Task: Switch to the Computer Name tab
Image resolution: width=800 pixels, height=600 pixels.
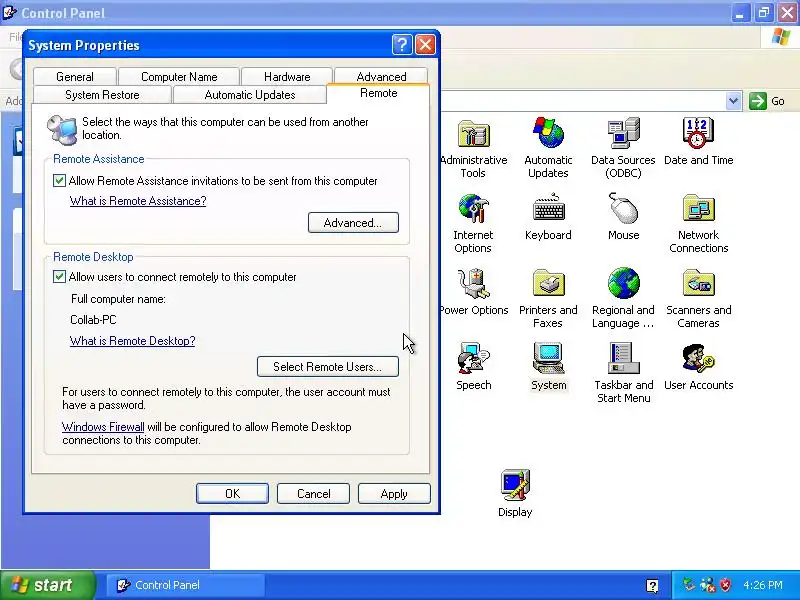Action: pyautogui.click(x=179, y=77)
